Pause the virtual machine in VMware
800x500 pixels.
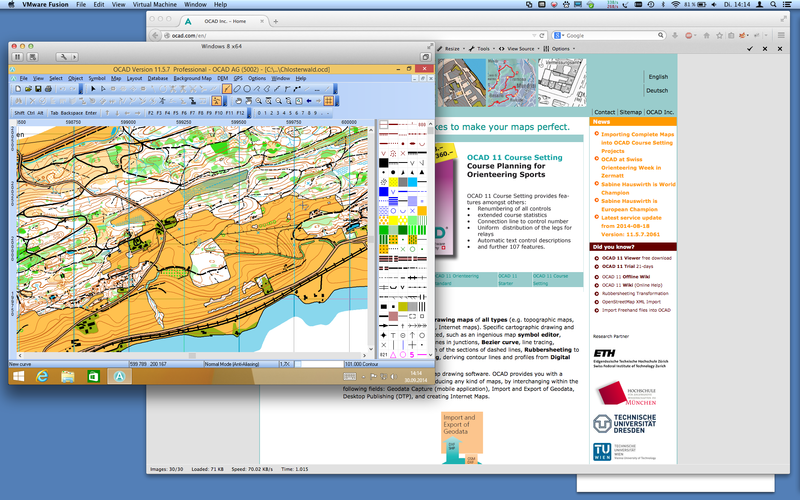click(x=17, y=57)
